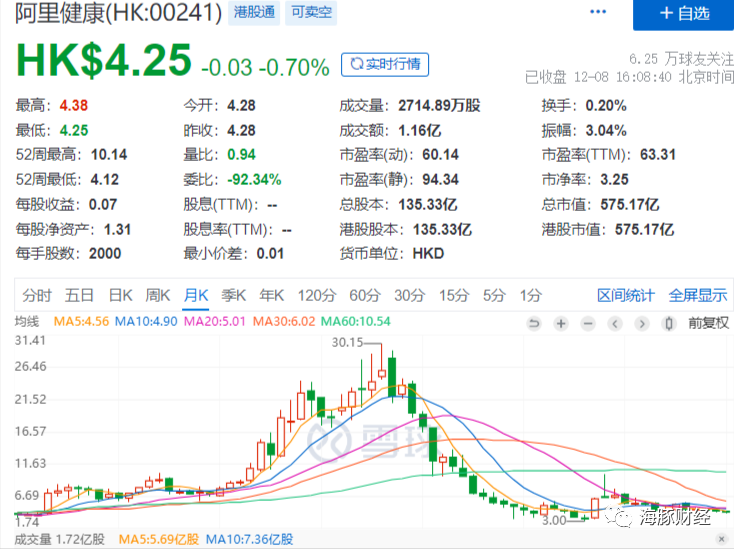Switch to 年K chart tab
Image resolution: width=734 pixels, height=549 pixels.
click(x=272, y=295)
